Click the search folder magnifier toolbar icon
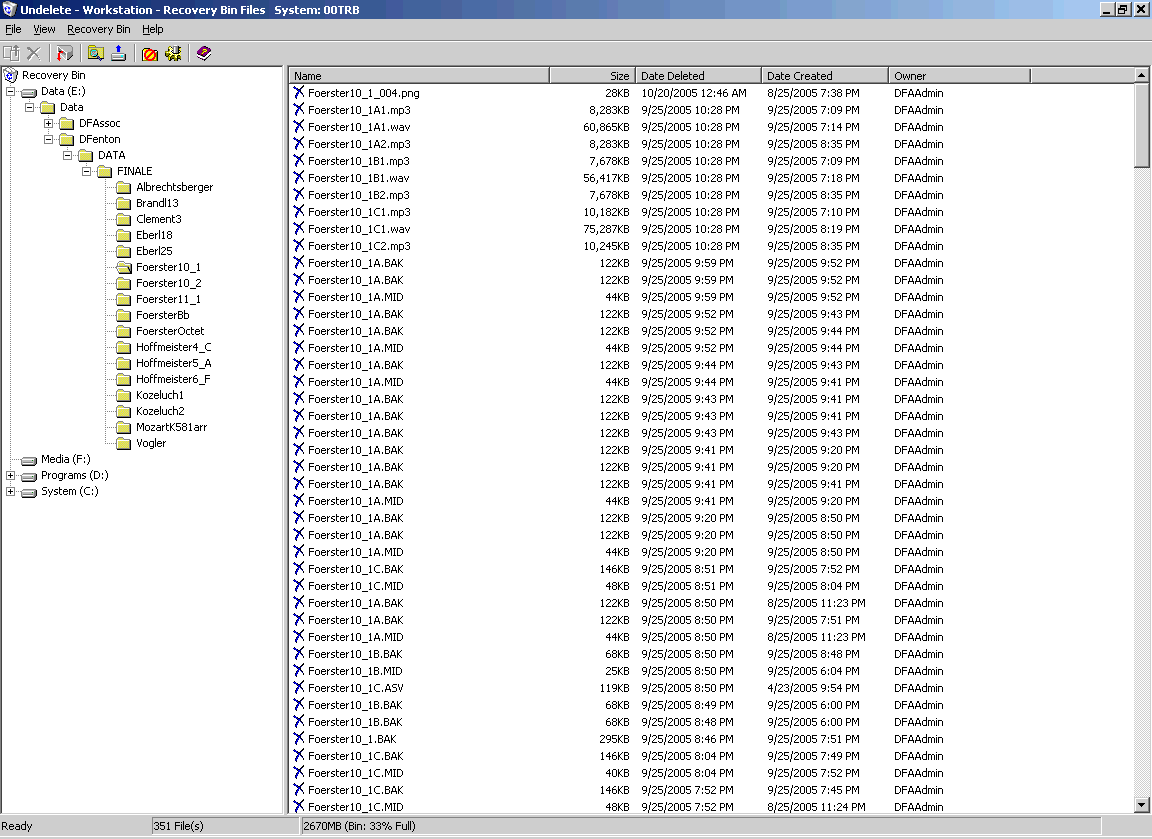This screenshot has width=1152, height=839. (95, 53)
